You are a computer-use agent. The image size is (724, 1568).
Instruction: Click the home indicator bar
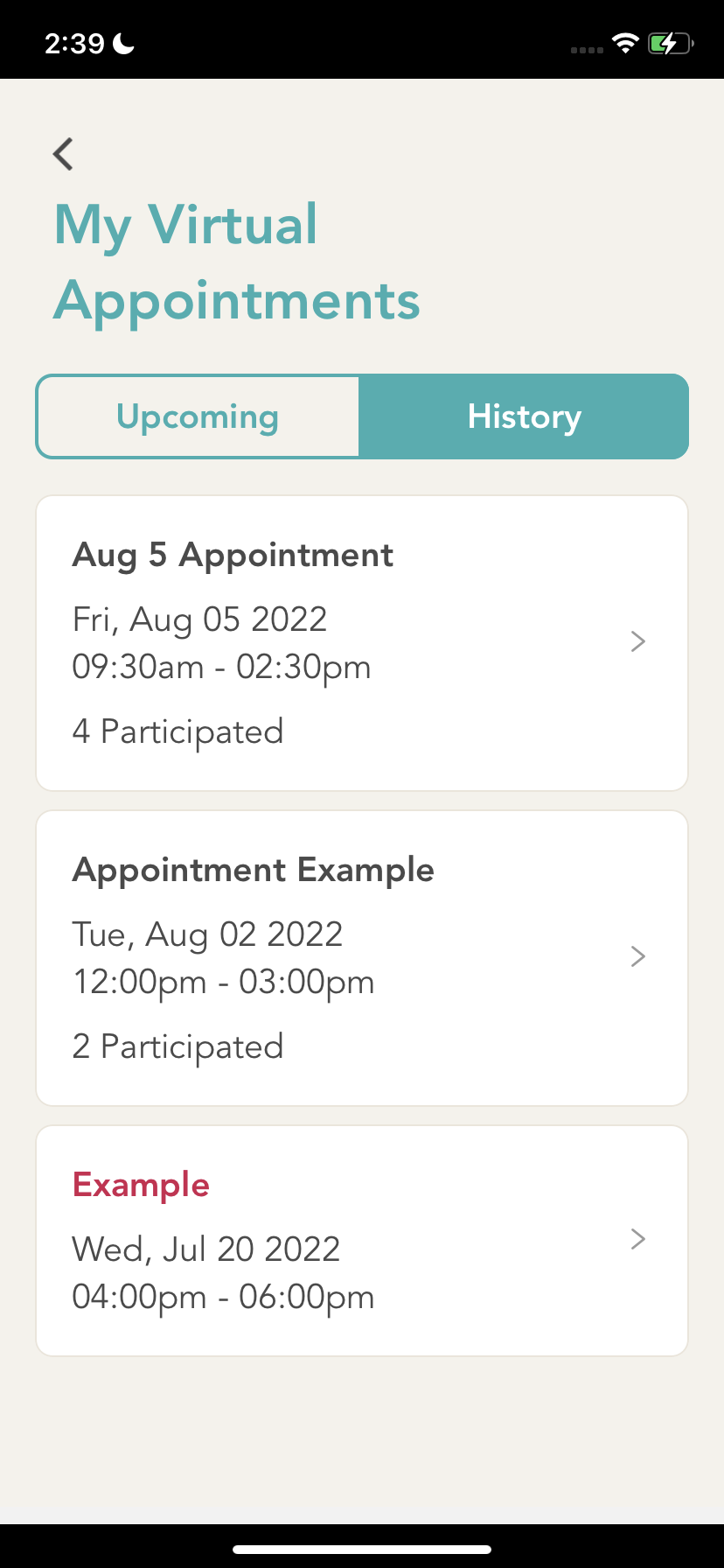pos(362,1550)
